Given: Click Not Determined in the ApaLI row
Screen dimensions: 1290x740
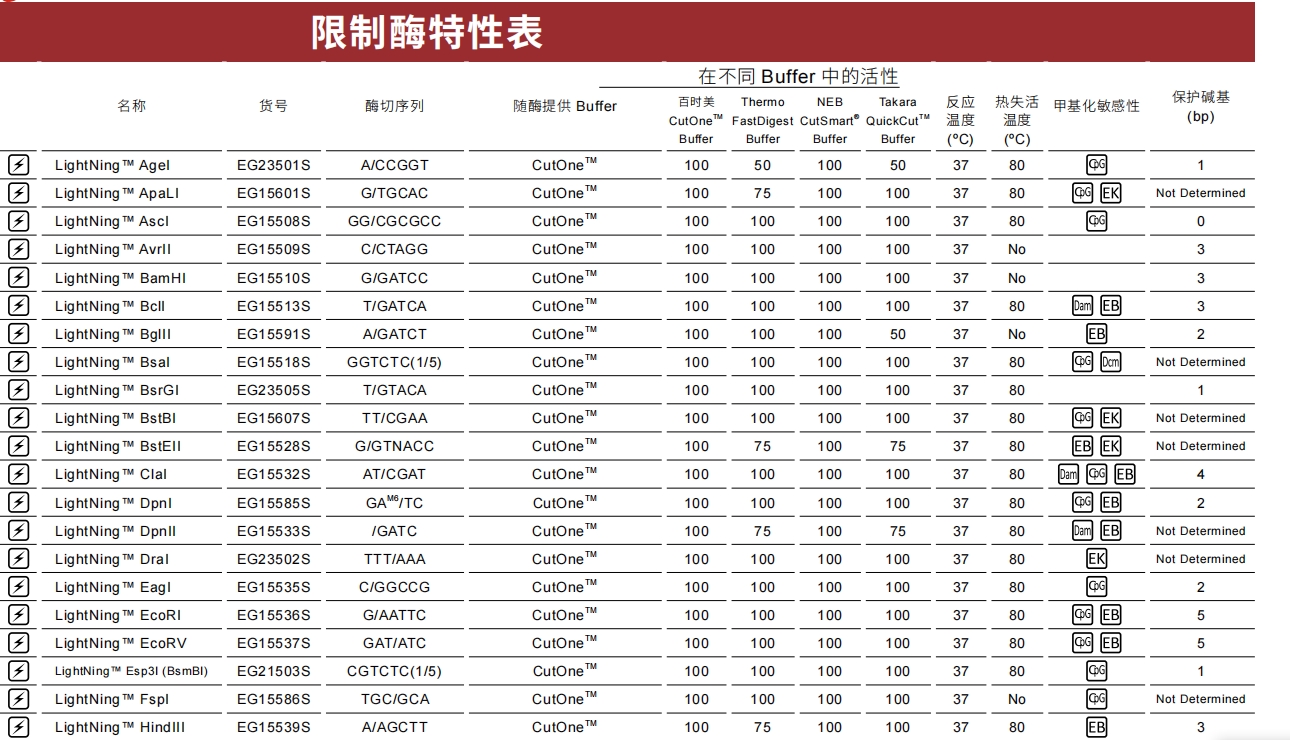Looking at the screenshot, I should 1201,193.
